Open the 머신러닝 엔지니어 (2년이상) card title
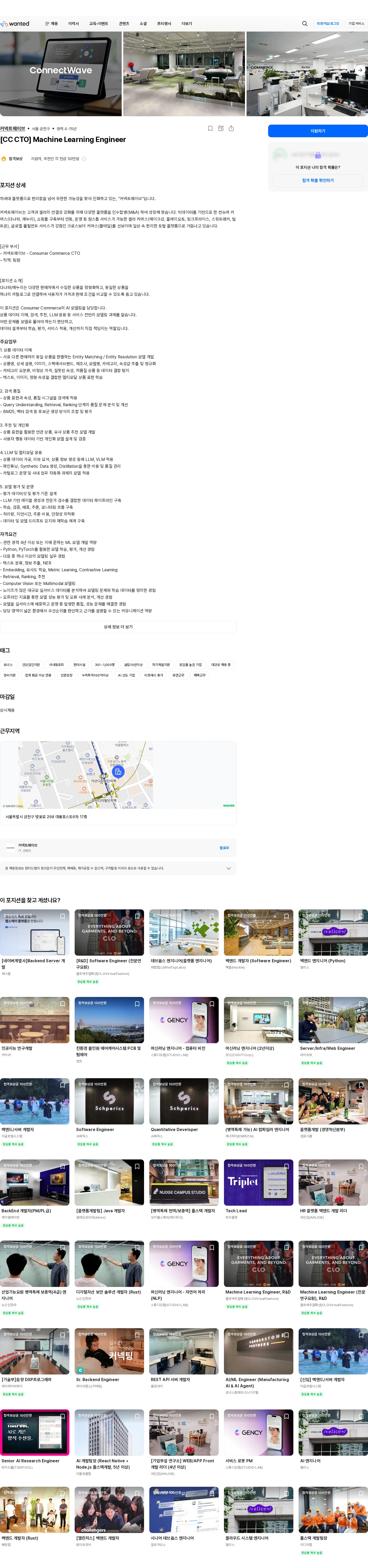This screenshot has width=368, height=1568. click(x=249, y=1048)
